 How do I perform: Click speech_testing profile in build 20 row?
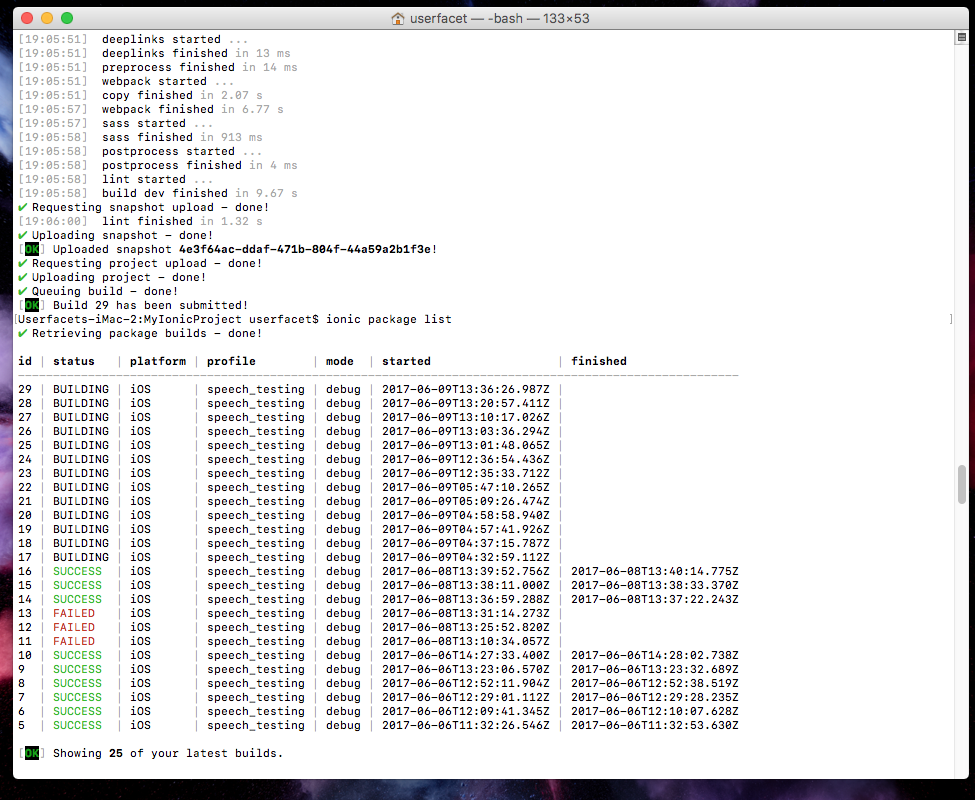click(x=256, y=515)
